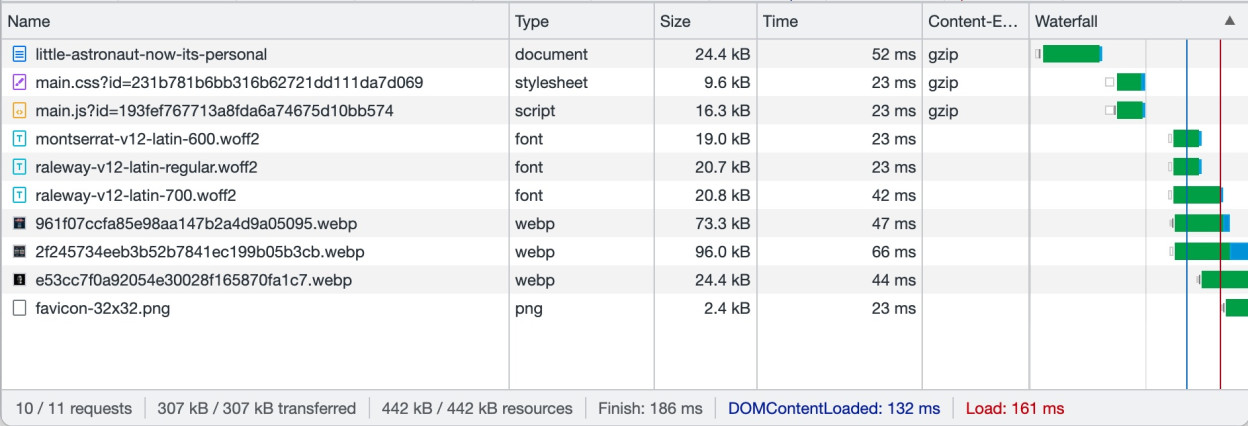Toggle Waterfall sort order arrow

click(x=1229, y=21)
